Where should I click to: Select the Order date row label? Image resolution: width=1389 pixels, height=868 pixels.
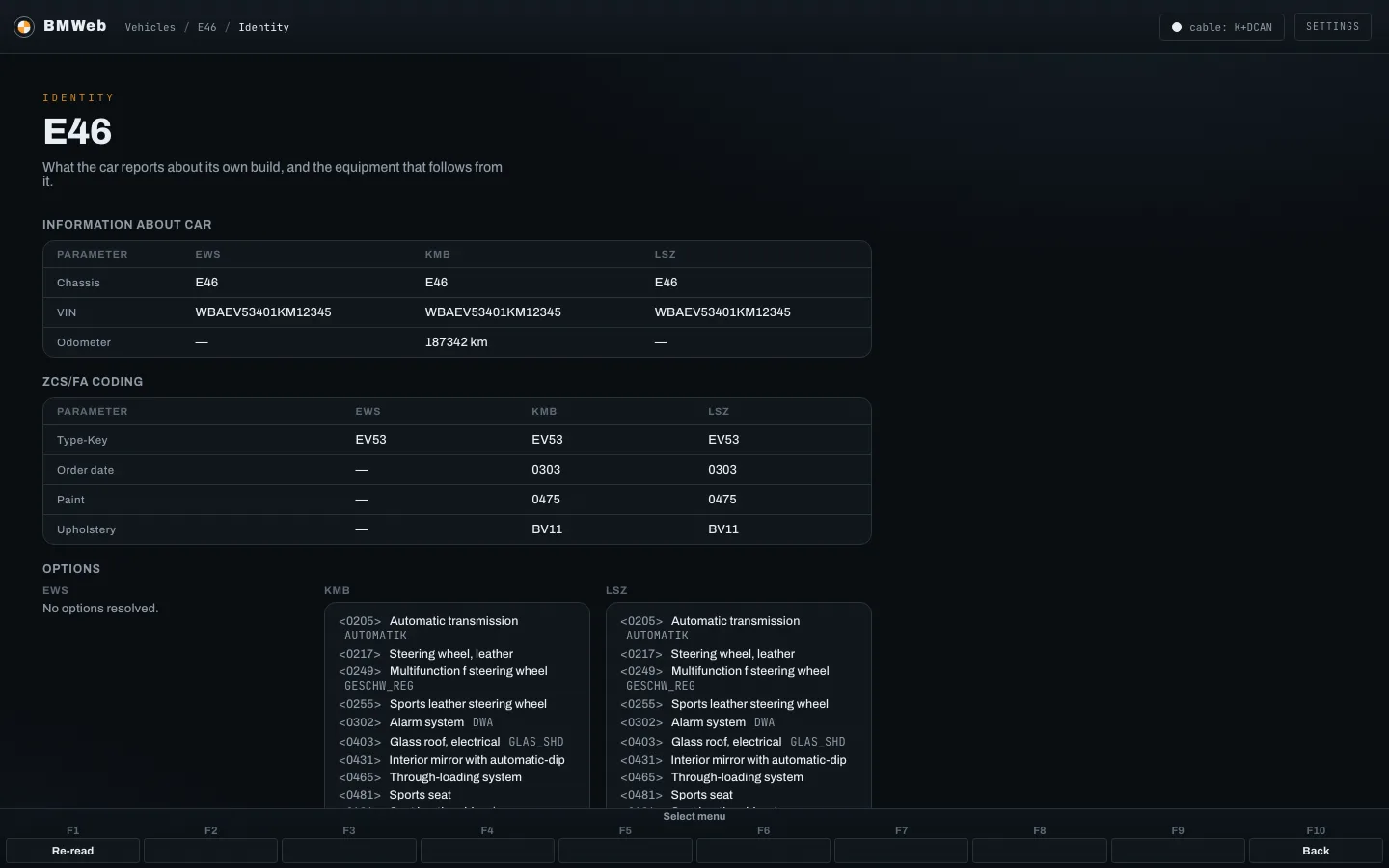(x=85, y=470)
